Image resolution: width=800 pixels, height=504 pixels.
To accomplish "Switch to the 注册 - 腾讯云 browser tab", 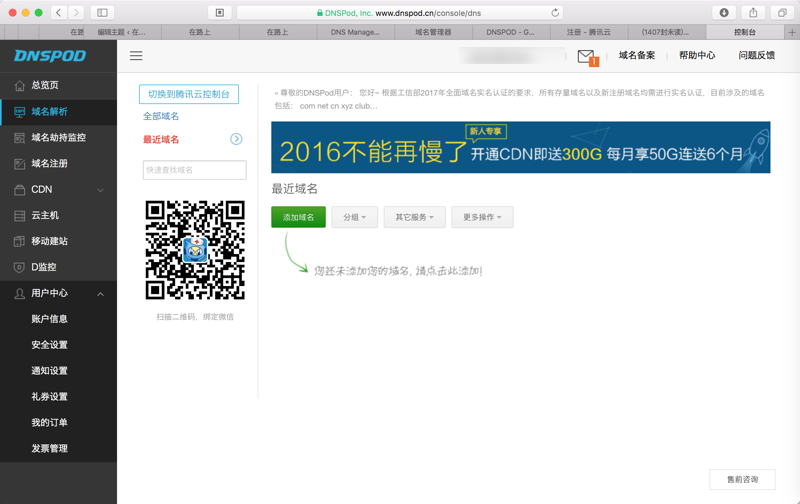I will [589, 32].
